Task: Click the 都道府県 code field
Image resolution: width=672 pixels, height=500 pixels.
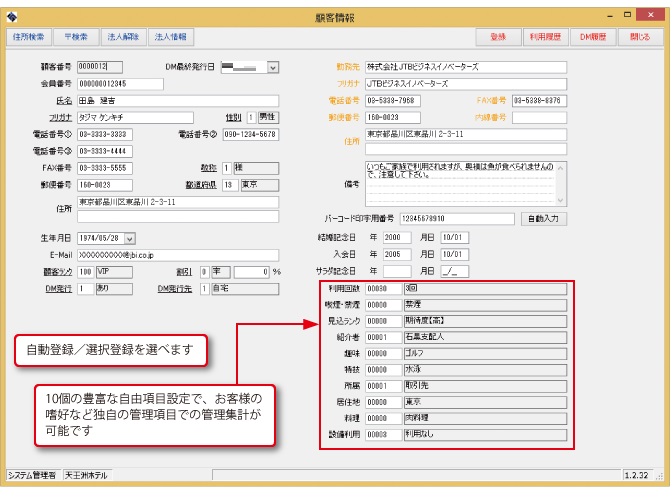Action: pos(230,185)
